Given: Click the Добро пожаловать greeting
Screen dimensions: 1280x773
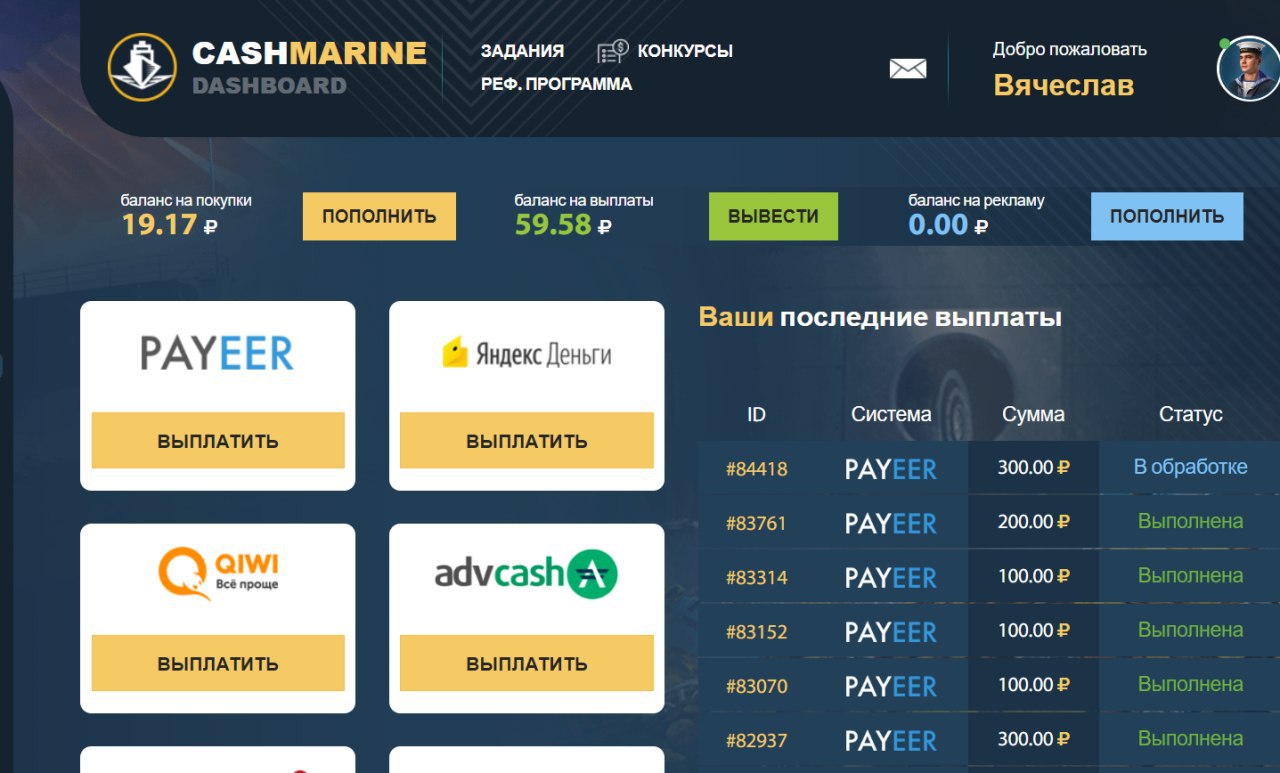Looking at the screenshot, I should point(1070,49).
